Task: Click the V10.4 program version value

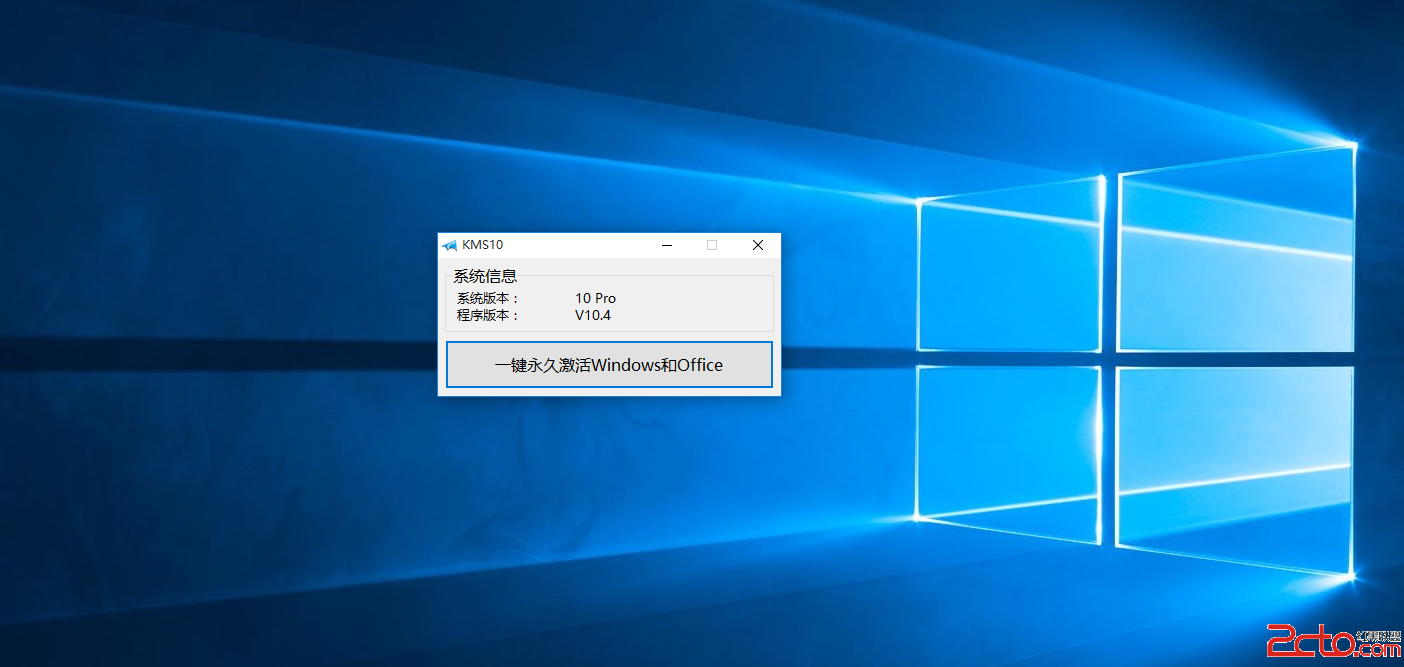Action: 592,315
